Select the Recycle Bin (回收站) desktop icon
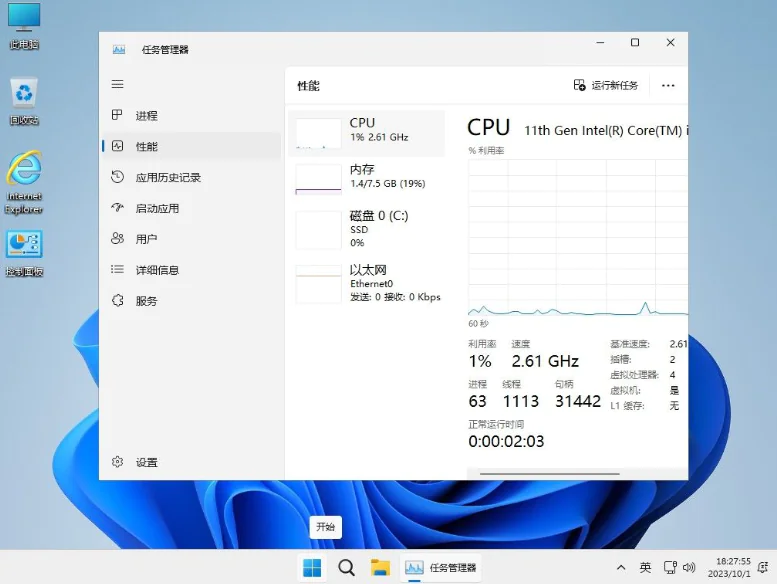Viewport: 777px width, 584px height. (24, 101)
